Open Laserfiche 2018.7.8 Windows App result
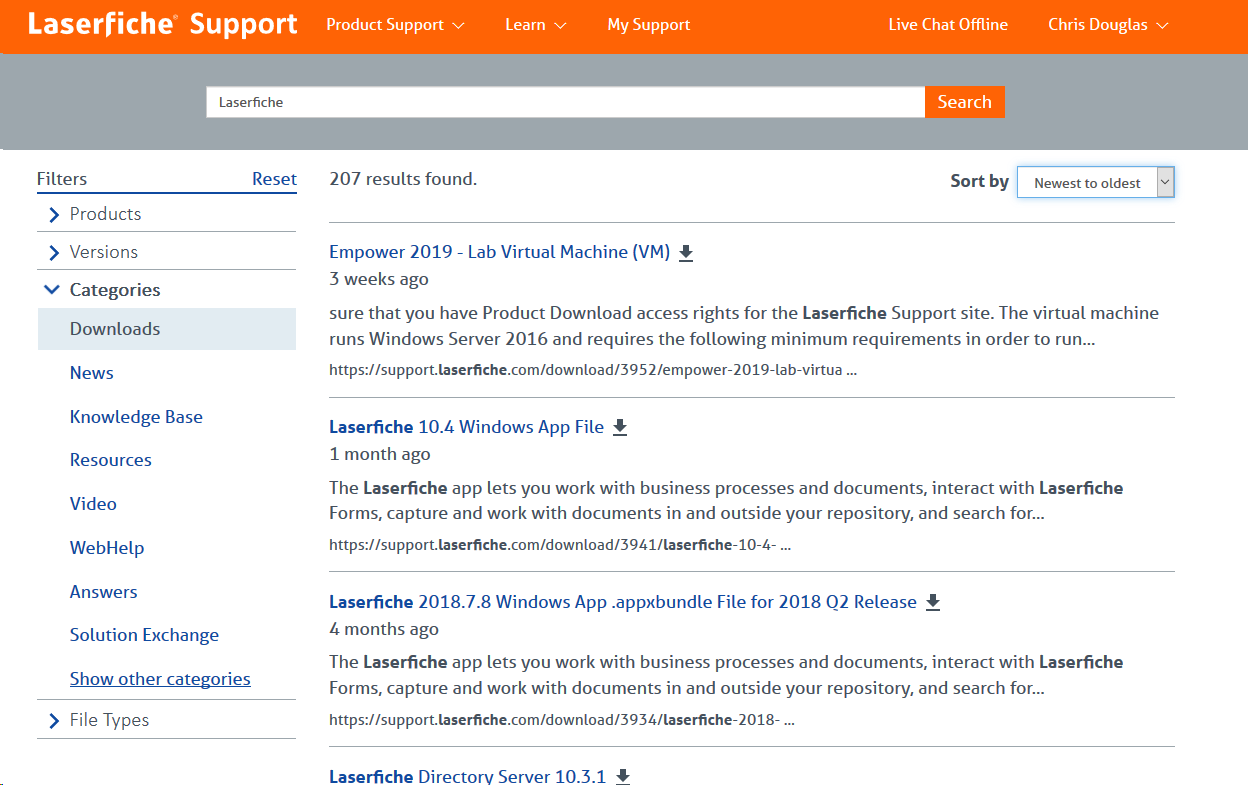This screenshot has width=1248, height=785. click(622, 602)
